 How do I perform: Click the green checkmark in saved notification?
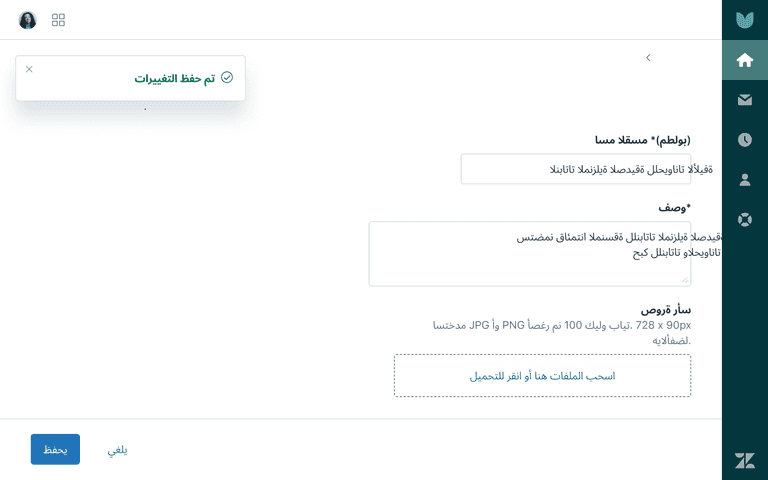coord(227,77)
